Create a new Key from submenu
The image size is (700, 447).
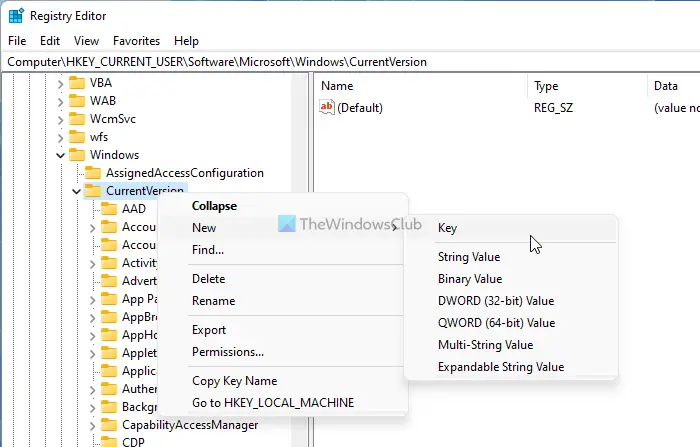click(511, 228)
